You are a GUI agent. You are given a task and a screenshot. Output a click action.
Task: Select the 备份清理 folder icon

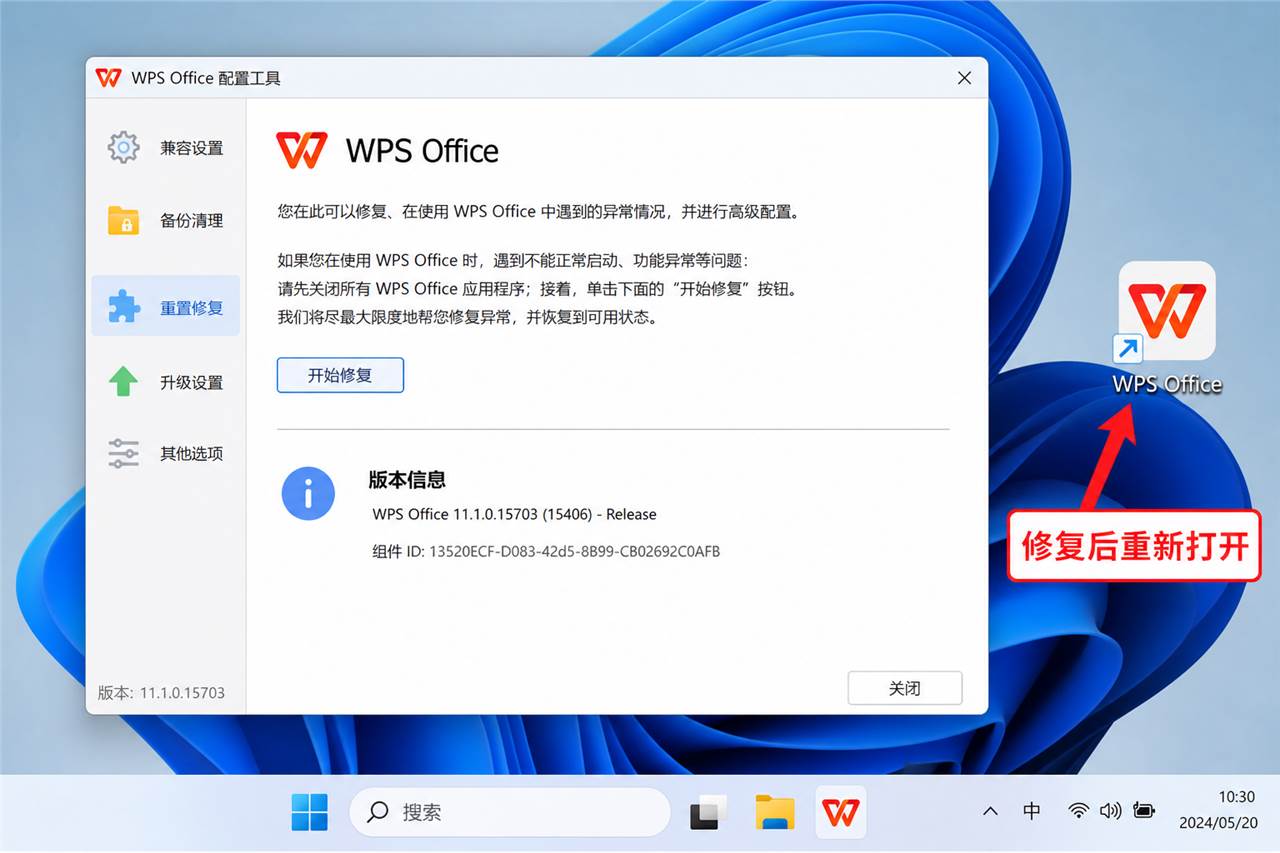tap(123, 220)
